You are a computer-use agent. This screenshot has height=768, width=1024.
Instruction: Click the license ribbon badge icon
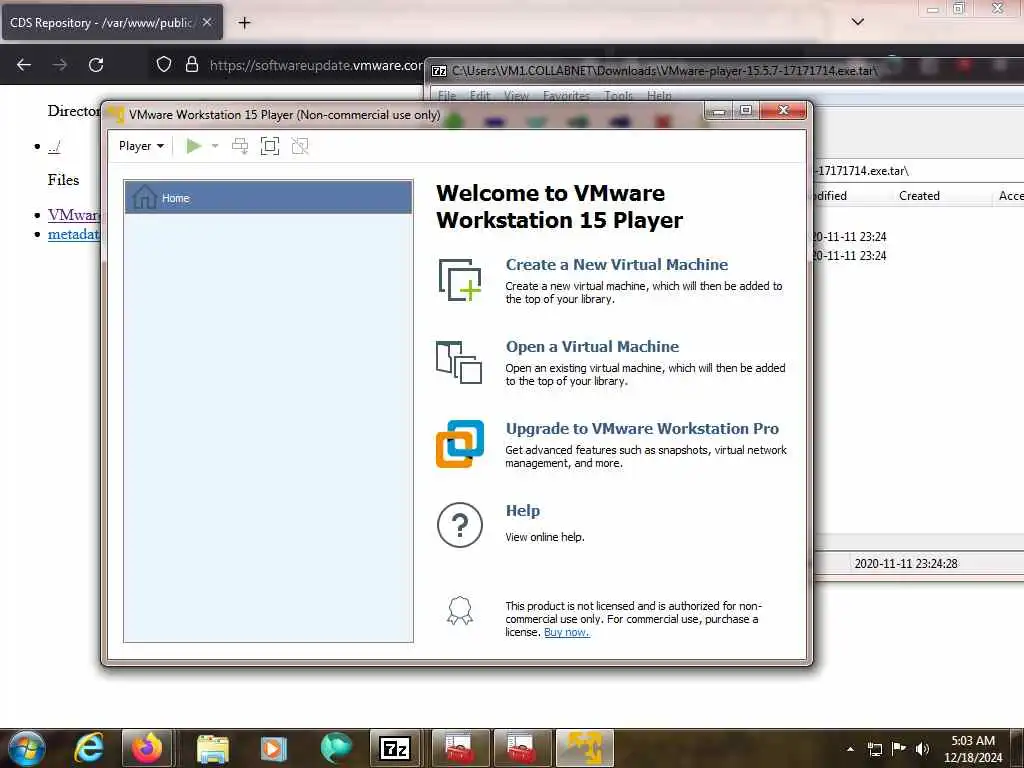click(460, 611)
